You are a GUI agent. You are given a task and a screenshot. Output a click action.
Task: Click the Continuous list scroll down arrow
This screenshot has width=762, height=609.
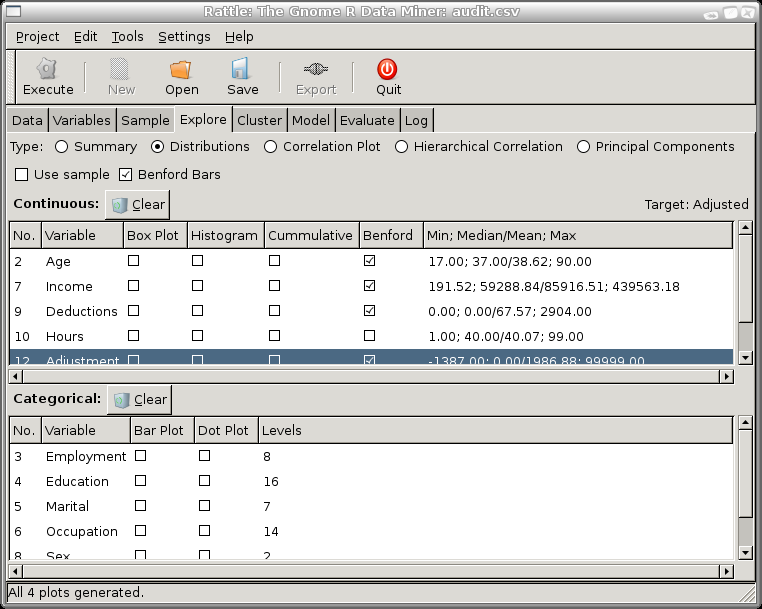click(745, 358)
